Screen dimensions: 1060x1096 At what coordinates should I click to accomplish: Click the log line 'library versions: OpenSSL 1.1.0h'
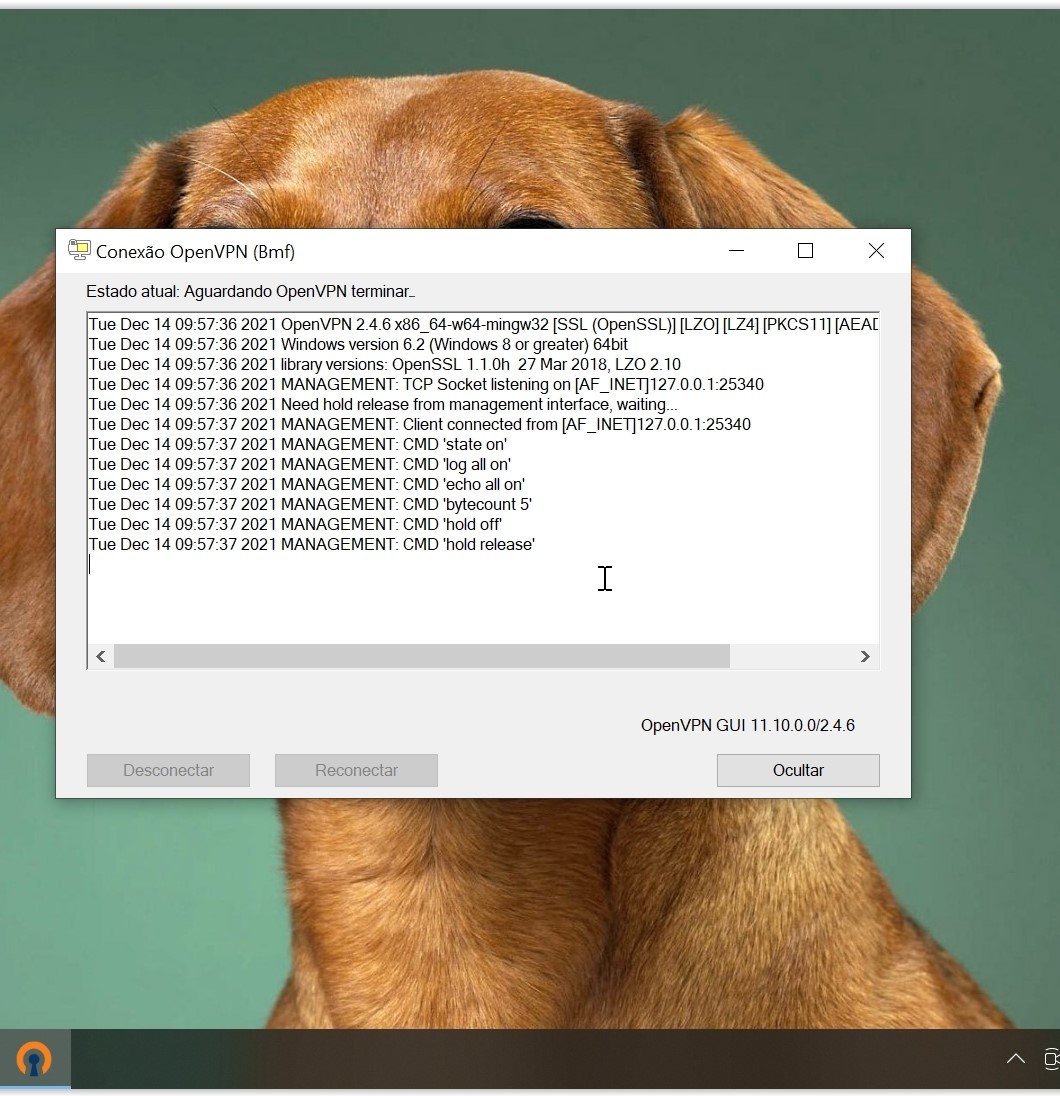(385, 364)
